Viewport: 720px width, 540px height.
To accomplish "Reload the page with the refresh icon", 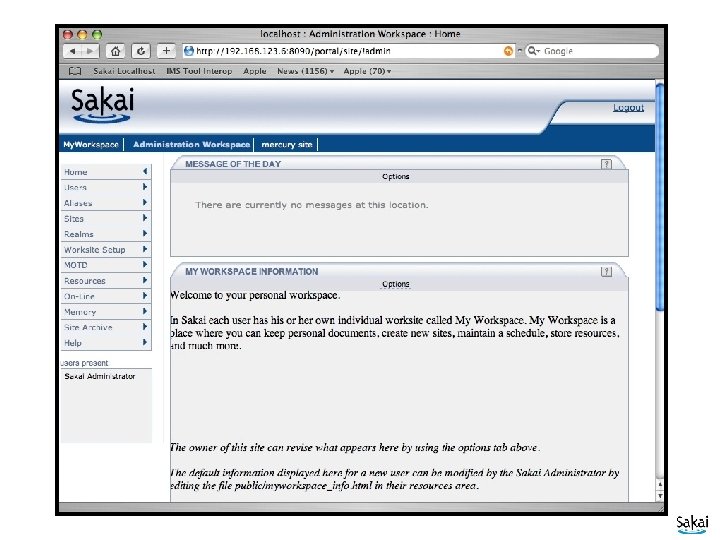I will point(141,51).
